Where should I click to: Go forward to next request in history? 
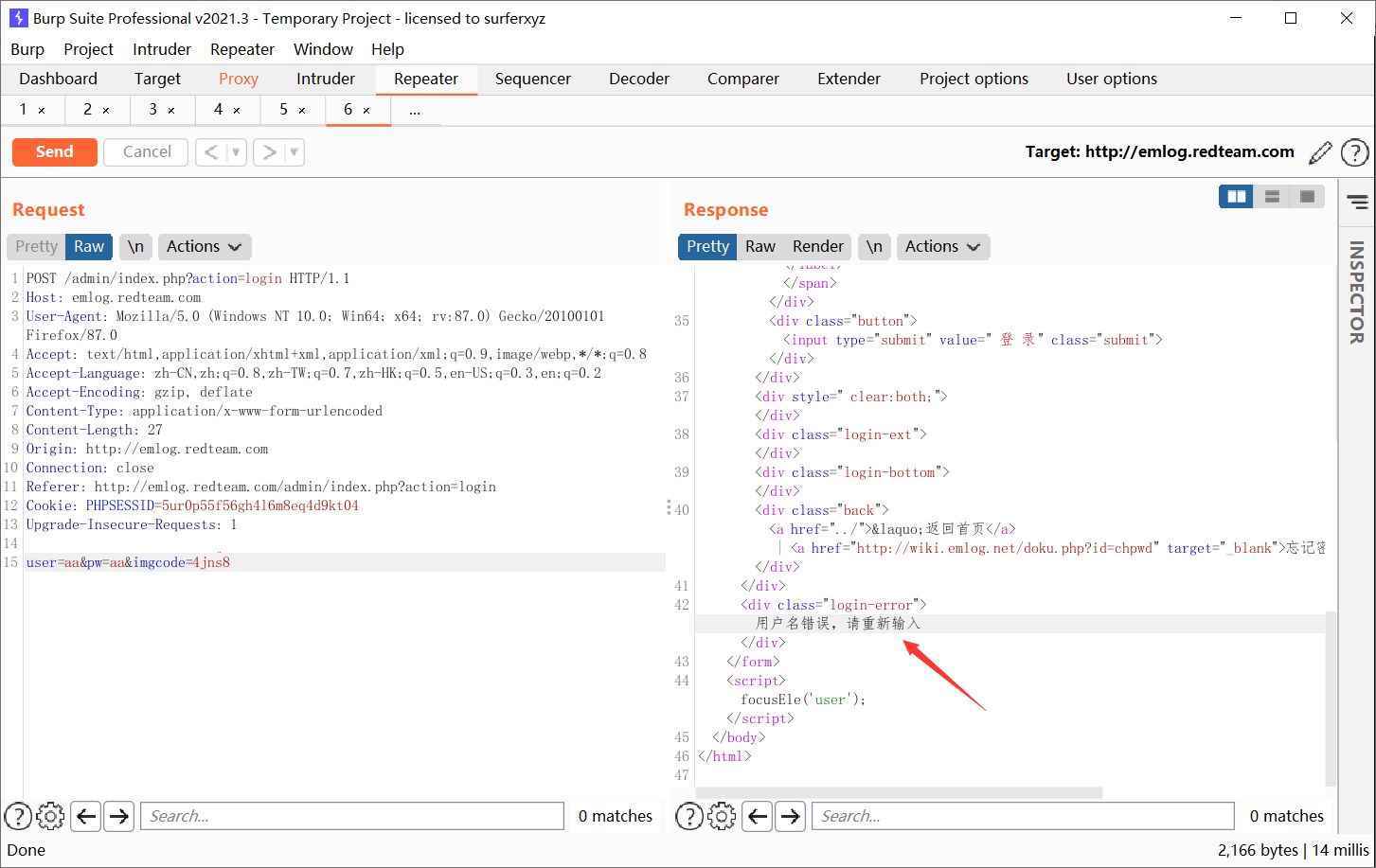coord(269,152)
